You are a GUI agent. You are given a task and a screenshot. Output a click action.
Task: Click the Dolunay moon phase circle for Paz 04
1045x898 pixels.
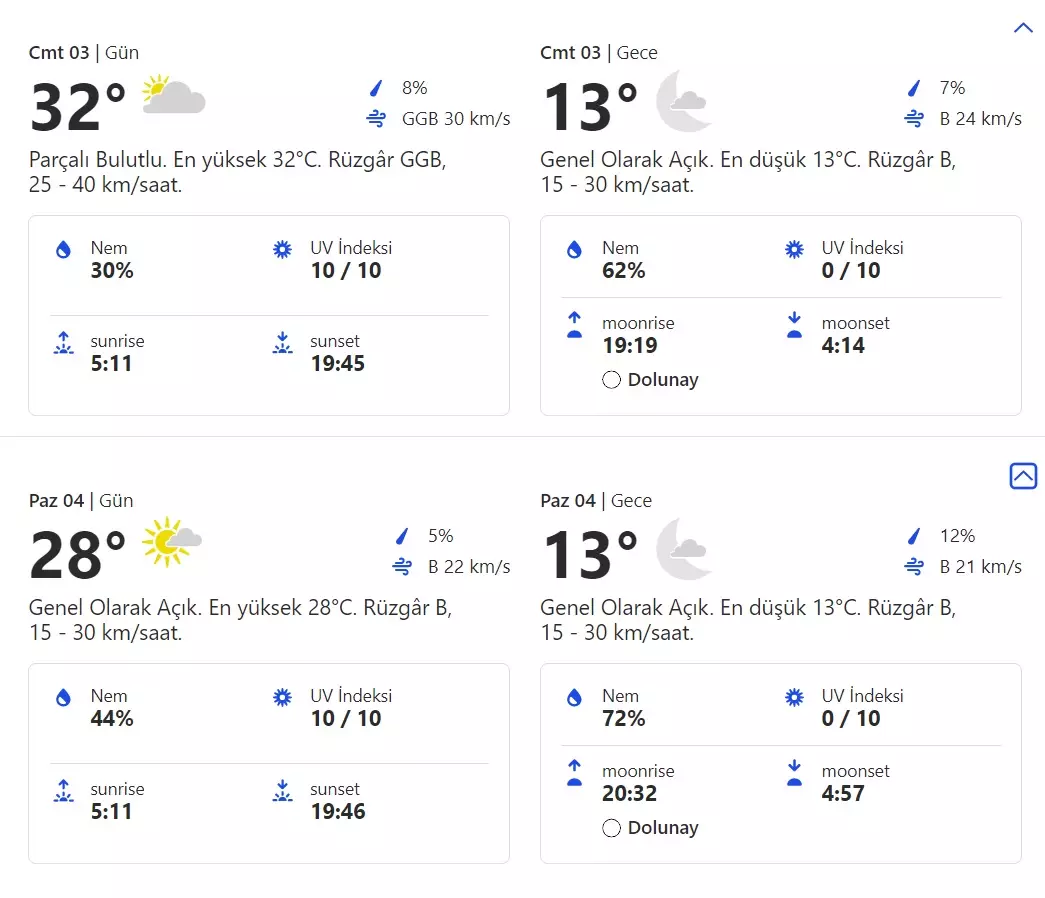point(612,828)
